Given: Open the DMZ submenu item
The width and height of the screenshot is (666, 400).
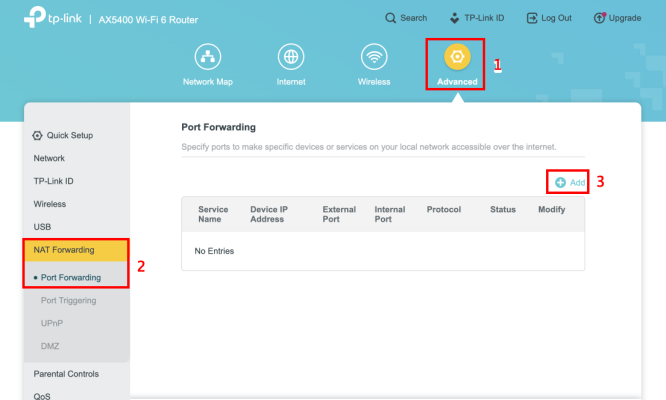Looking at the screenshot, I should pyautogui.click(x=50, y=346).
